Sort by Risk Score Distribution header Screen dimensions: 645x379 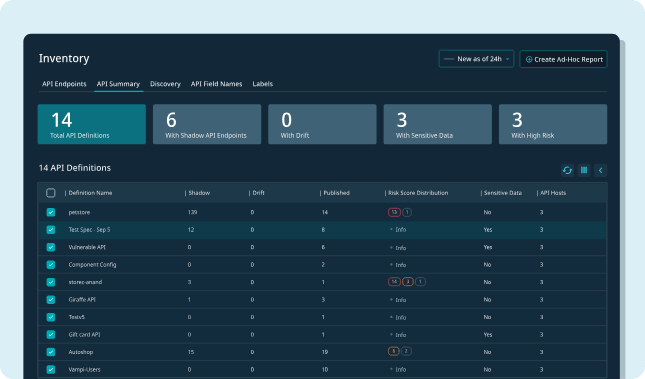click(418, 193)
